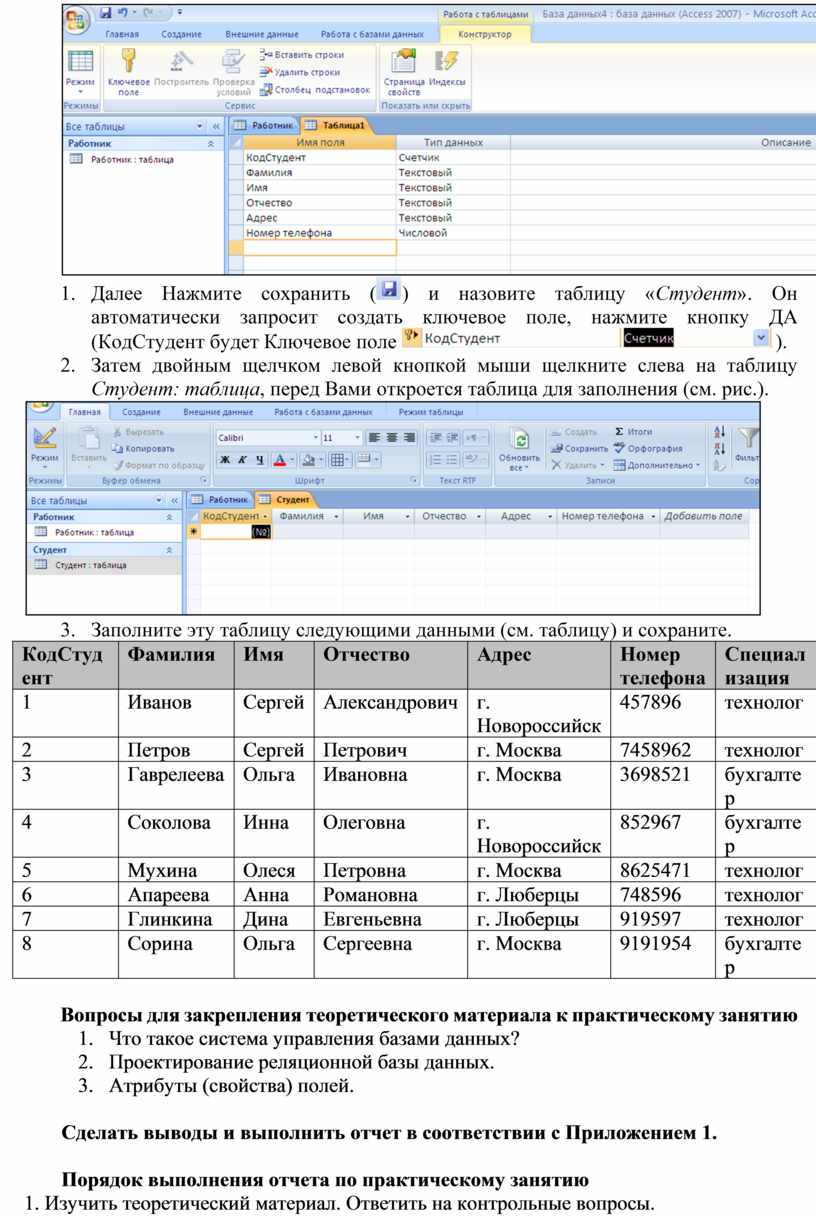The height and width of the screenshot is (1216, 816).
Task: Click the Undo arrow in the design-view title bar
Action: [x=122, y=14]
